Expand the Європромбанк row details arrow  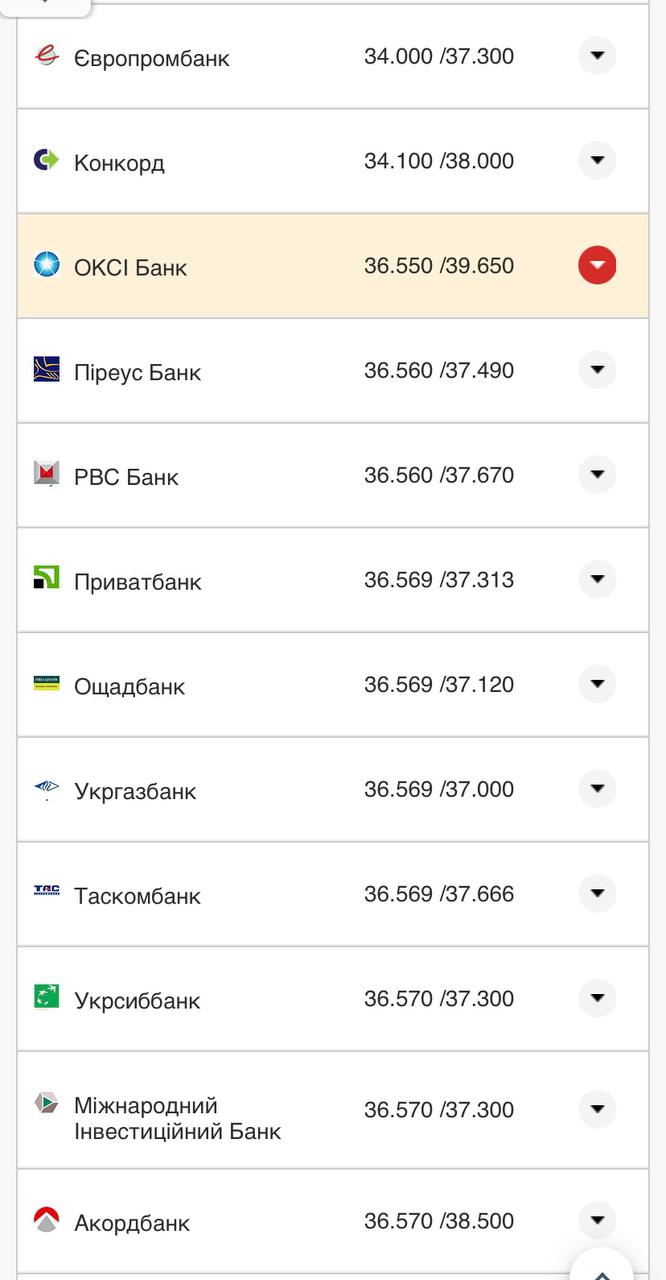click(597, 56)
